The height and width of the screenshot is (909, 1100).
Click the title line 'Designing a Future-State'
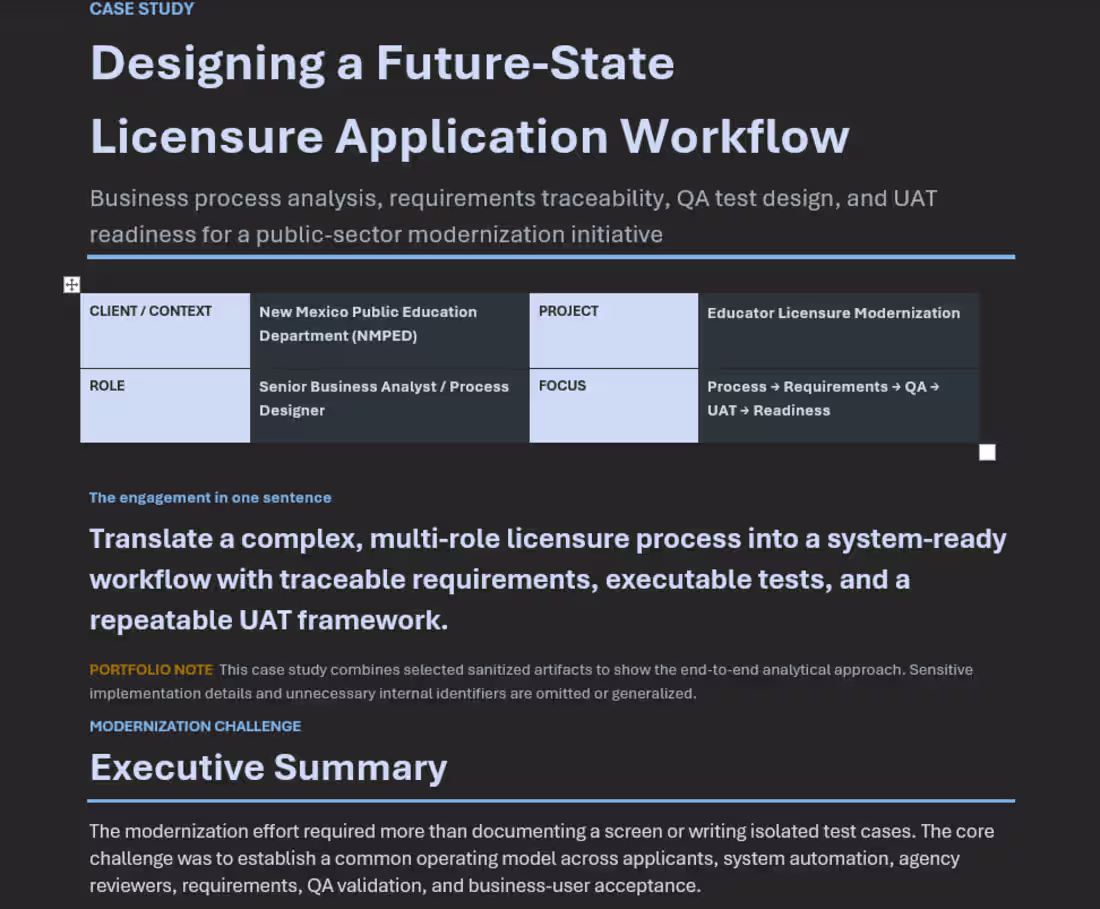coord(382,64)
